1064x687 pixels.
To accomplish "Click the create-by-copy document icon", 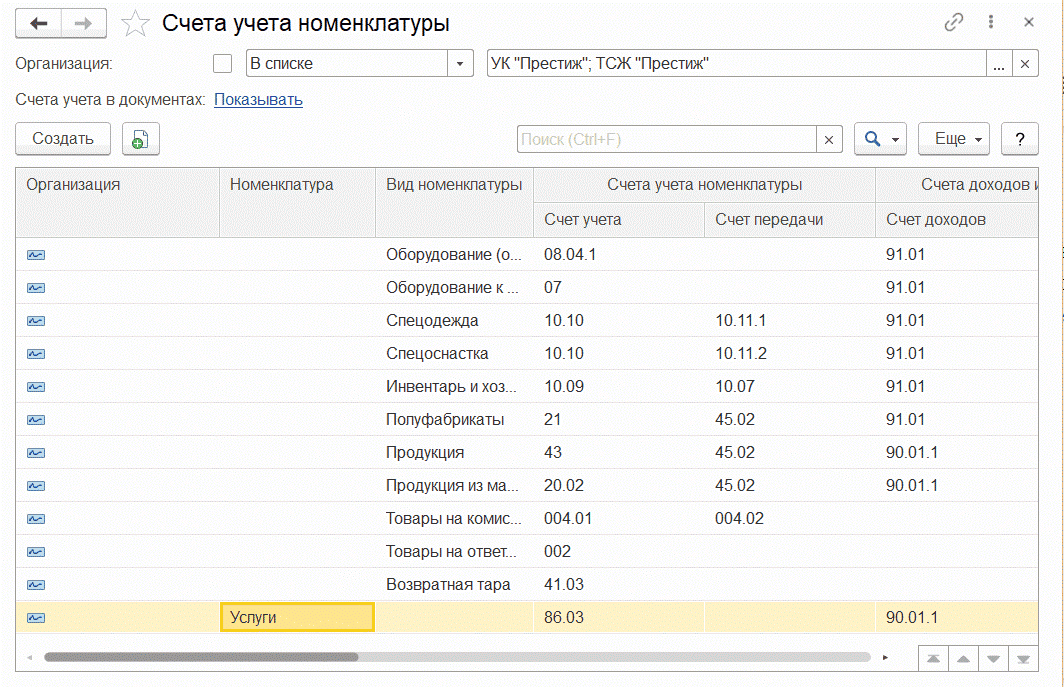I will coord(140,139).
